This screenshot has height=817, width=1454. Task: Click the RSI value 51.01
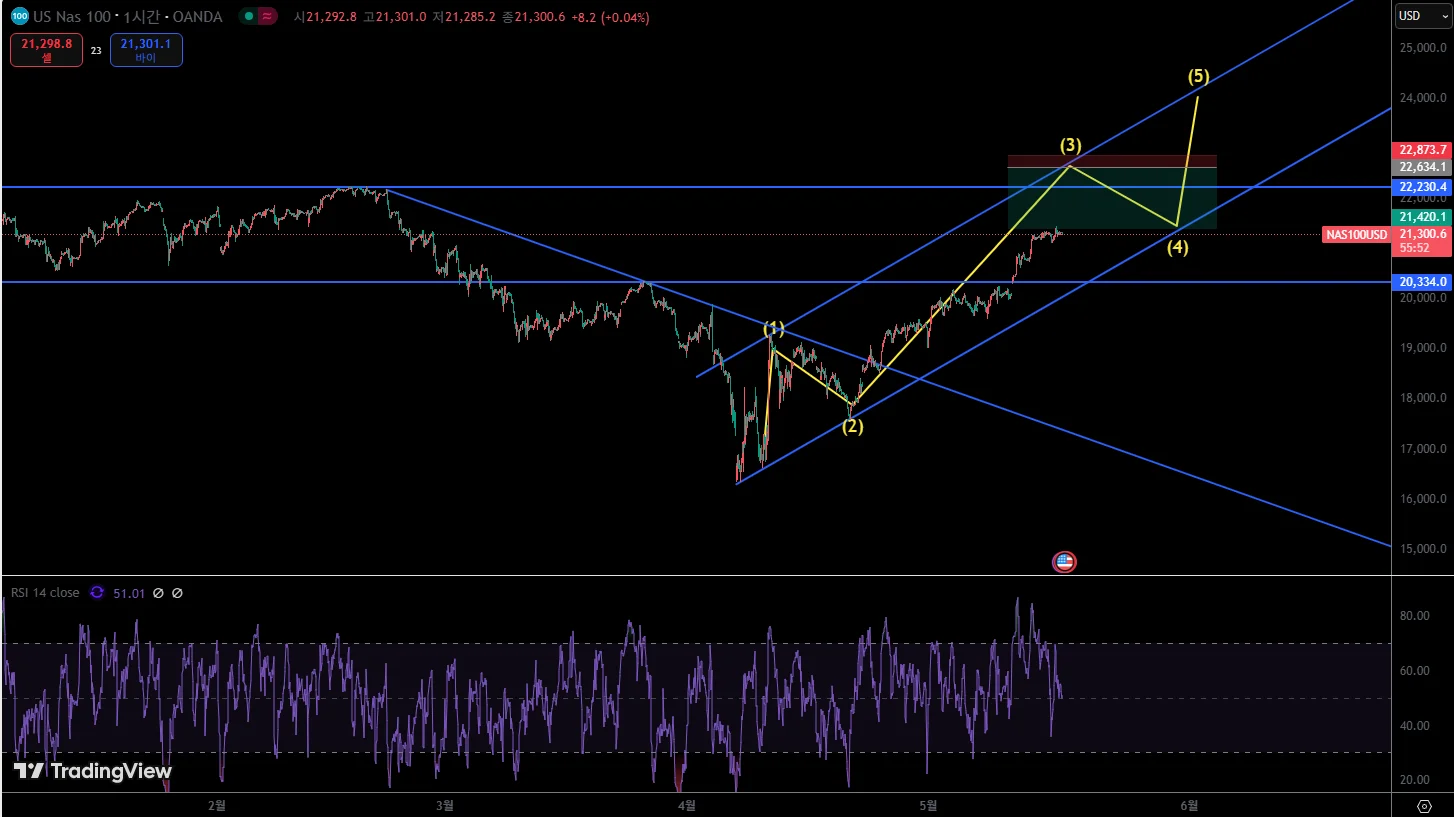click(x=129, y=593)
